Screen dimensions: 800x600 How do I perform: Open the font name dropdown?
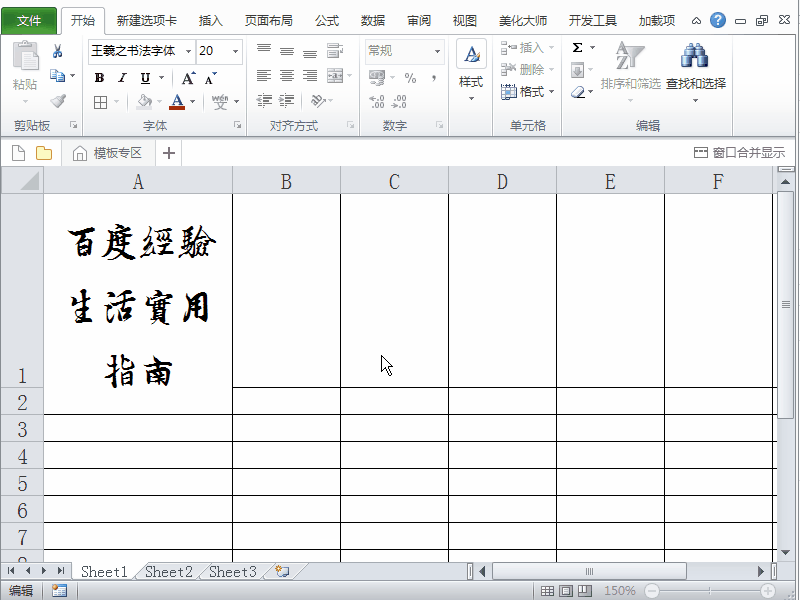click(x=188, y=51)
